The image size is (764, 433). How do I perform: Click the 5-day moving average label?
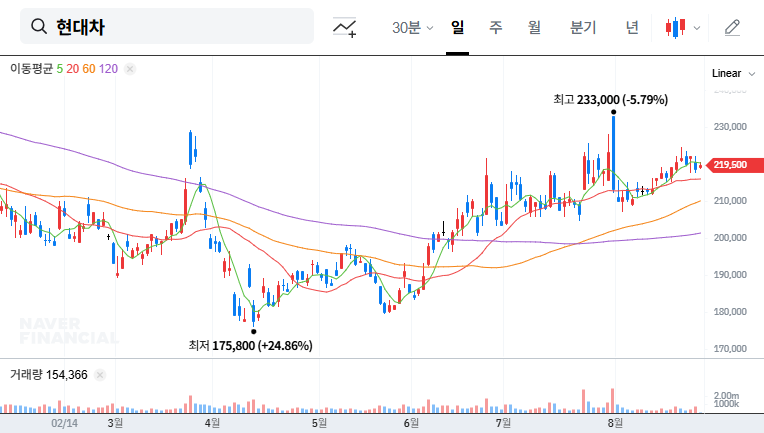click(x=59, y=69)
